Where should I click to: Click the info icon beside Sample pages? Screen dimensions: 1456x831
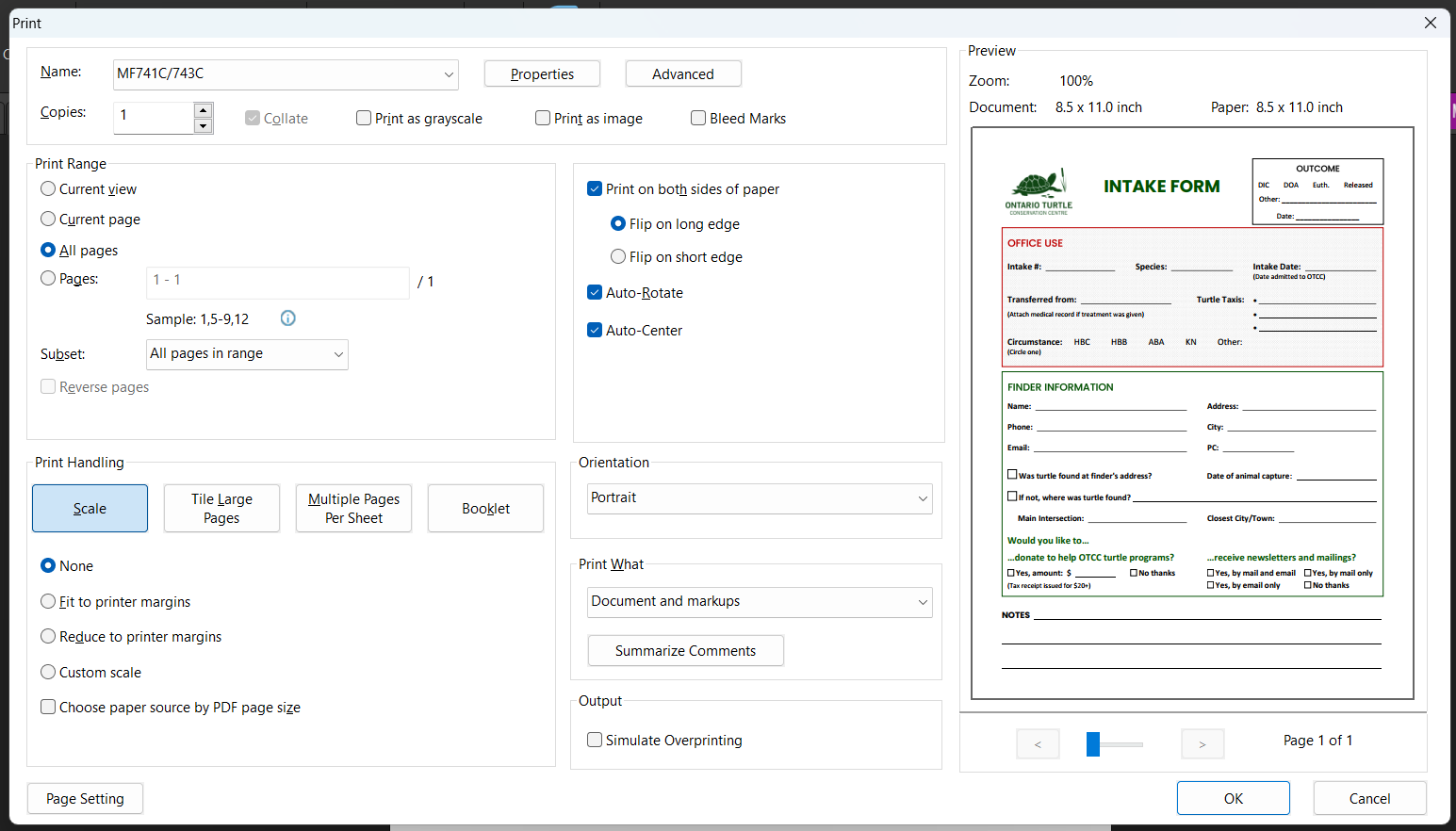point(288,318)
